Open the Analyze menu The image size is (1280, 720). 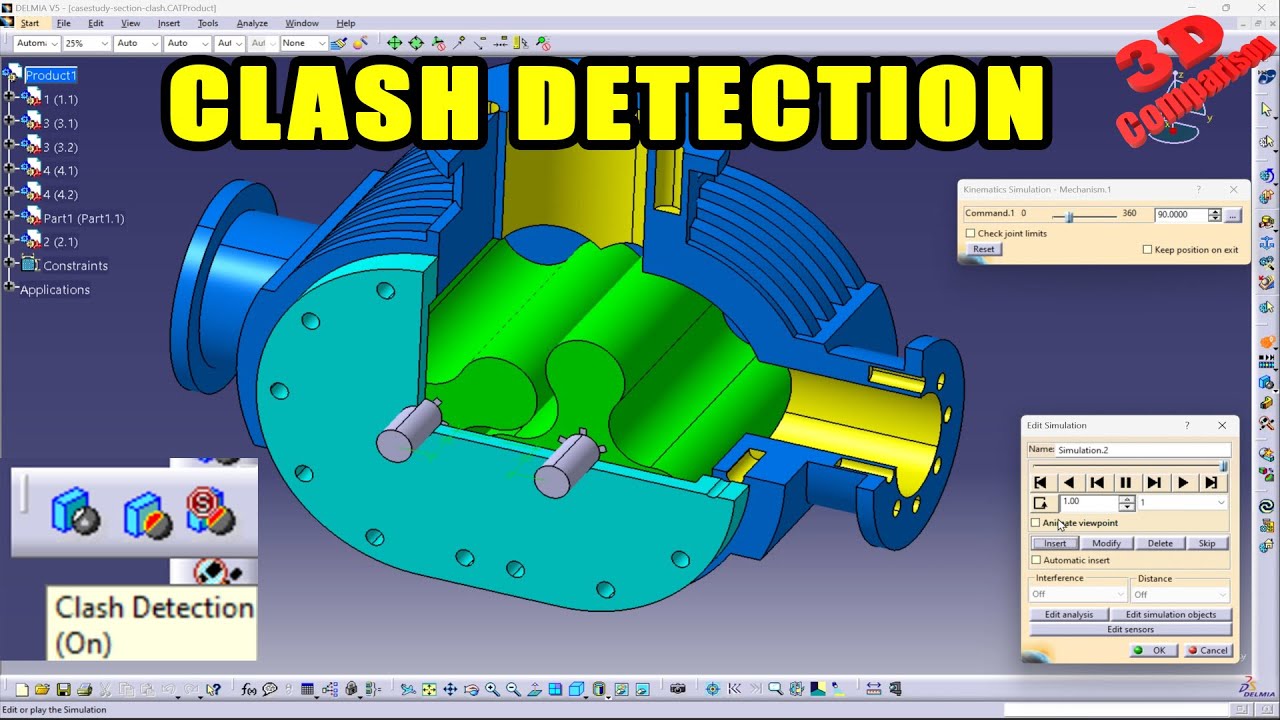click(x=252, y=23)
